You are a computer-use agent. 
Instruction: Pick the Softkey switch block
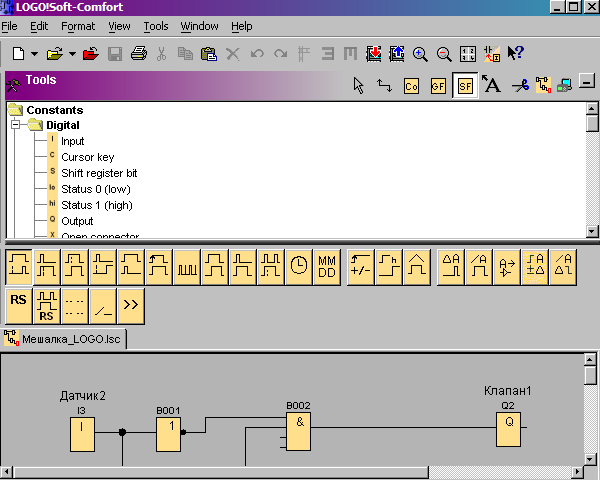(103, 306)
